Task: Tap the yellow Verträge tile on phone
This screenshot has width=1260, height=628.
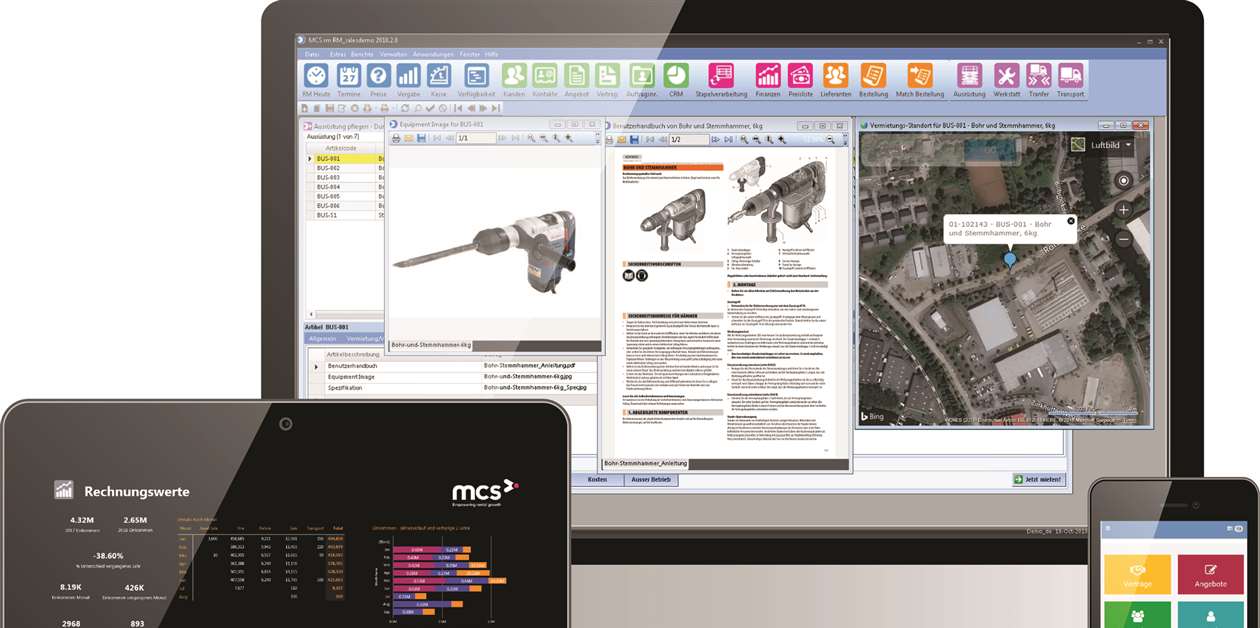Action: pos(1137,574)
